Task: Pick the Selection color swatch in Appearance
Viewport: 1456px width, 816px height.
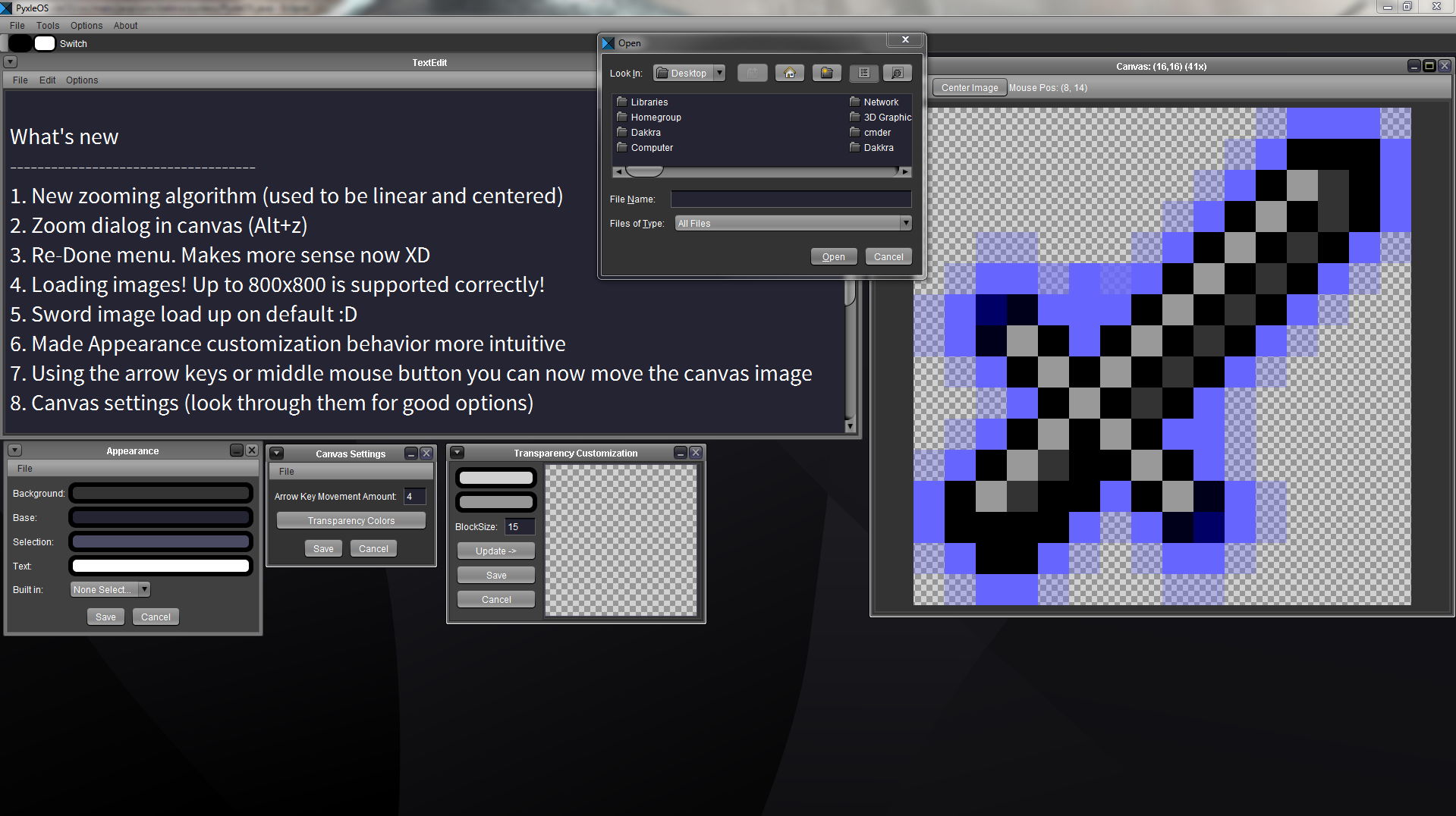Action: tap(161, 541)
